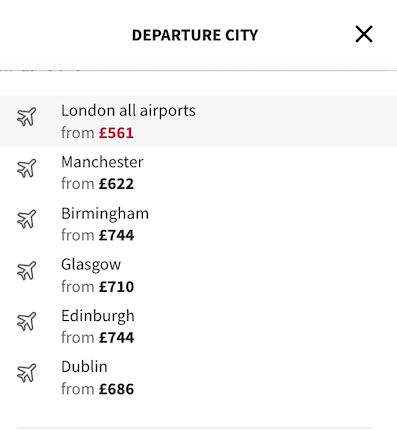Screen dimensions: 397x431
Task: Click the £710 Glasgow price
Action: 116,287
